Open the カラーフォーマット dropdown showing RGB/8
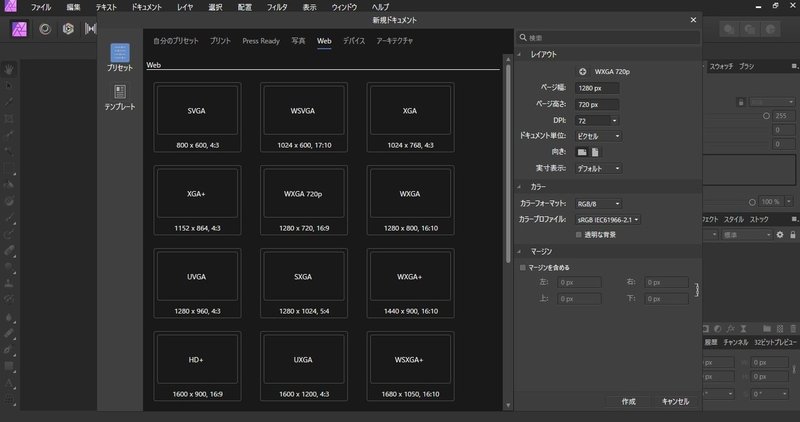This screenshot has width=800, height=422. pyautogui.click(x=598, y=204)
